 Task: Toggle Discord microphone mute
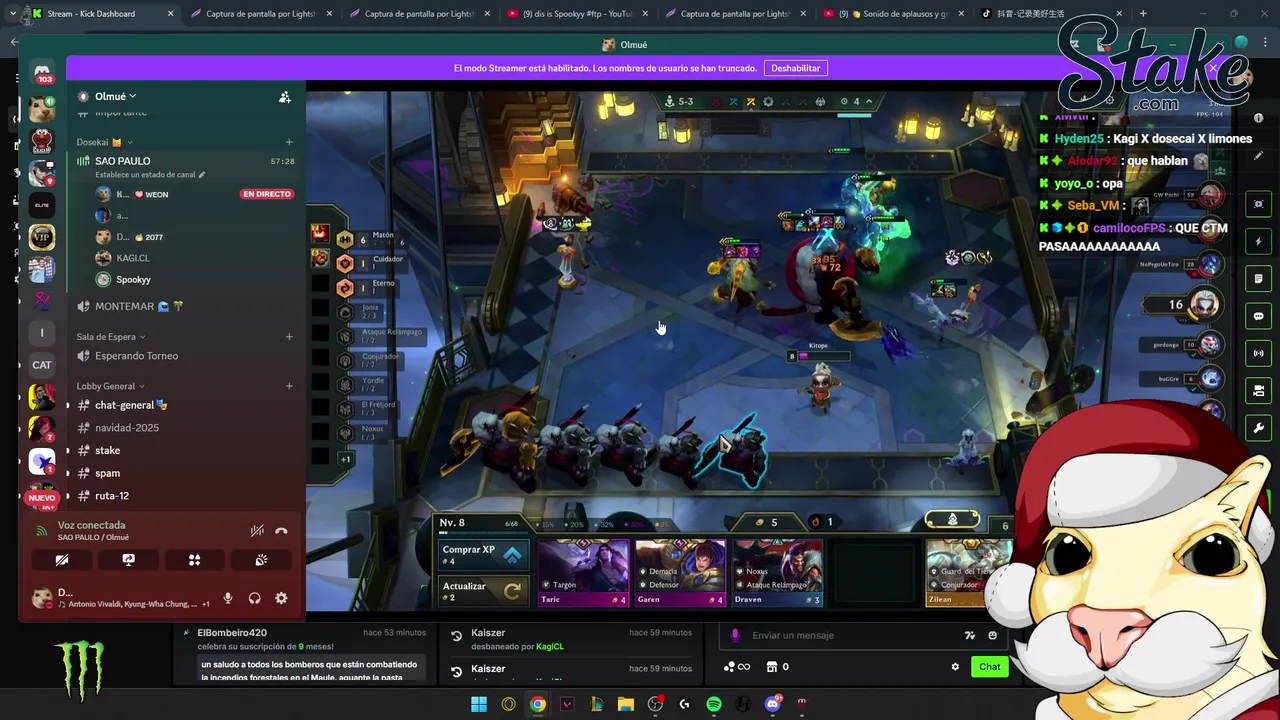(x=228, y=598)
